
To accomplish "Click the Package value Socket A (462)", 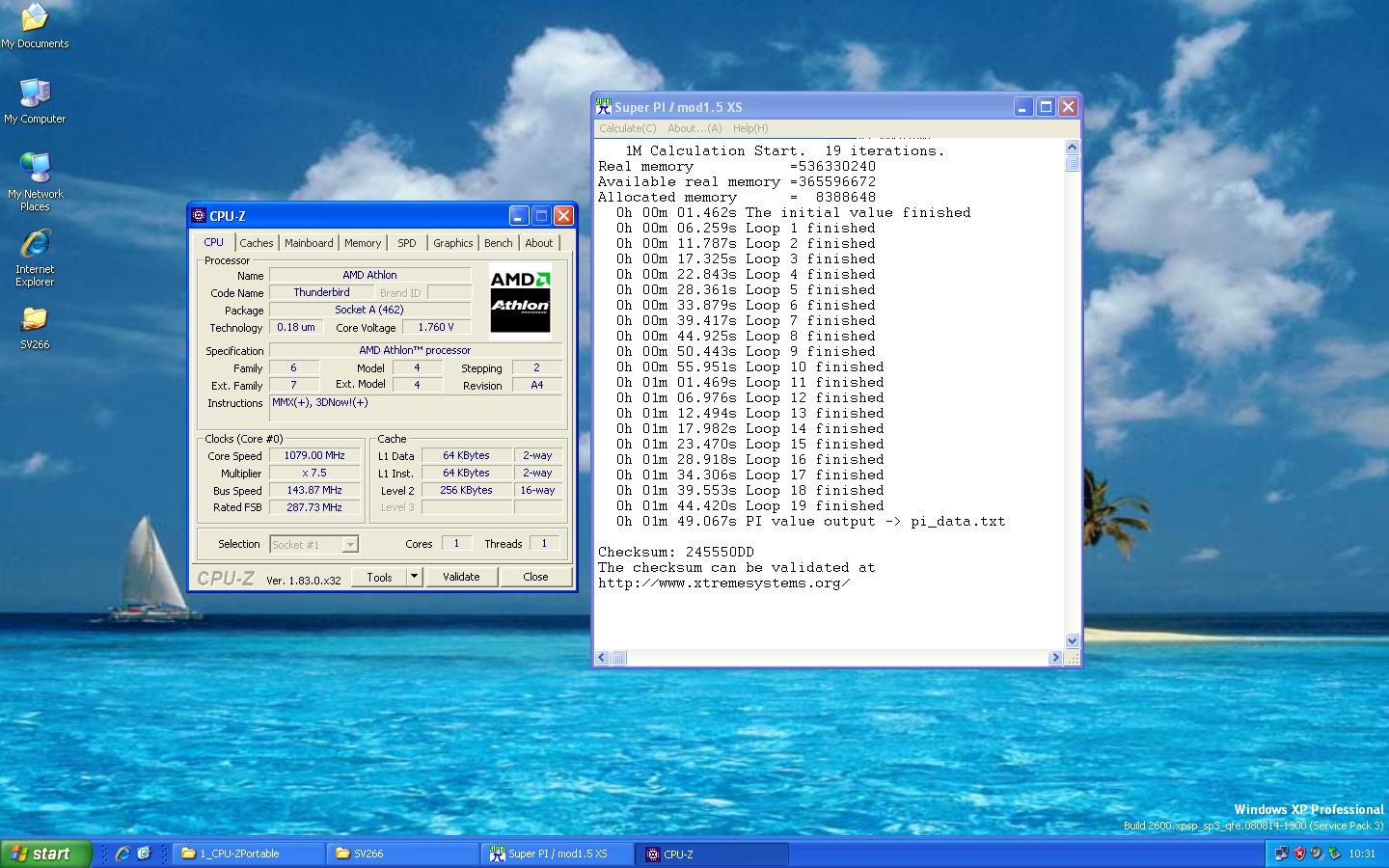I will [369, 310].
